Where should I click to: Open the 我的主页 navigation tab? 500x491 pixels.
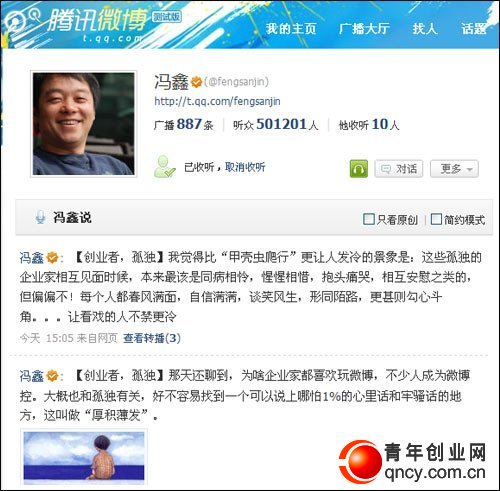click(x=291, y=29)
